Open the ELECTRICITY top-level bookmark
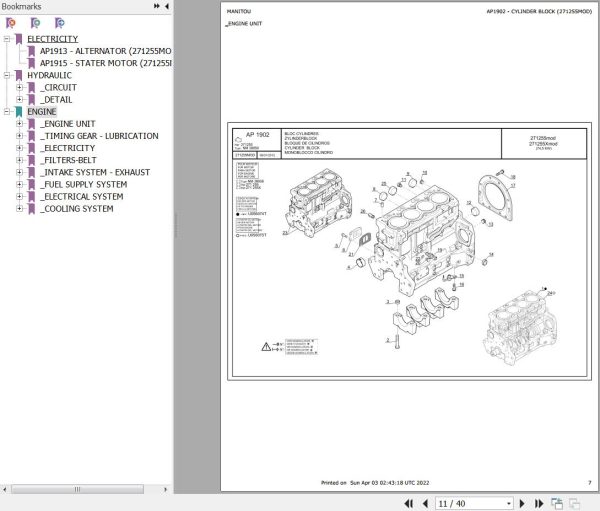This screenshot has height=511, width=600. pos(52,39)
